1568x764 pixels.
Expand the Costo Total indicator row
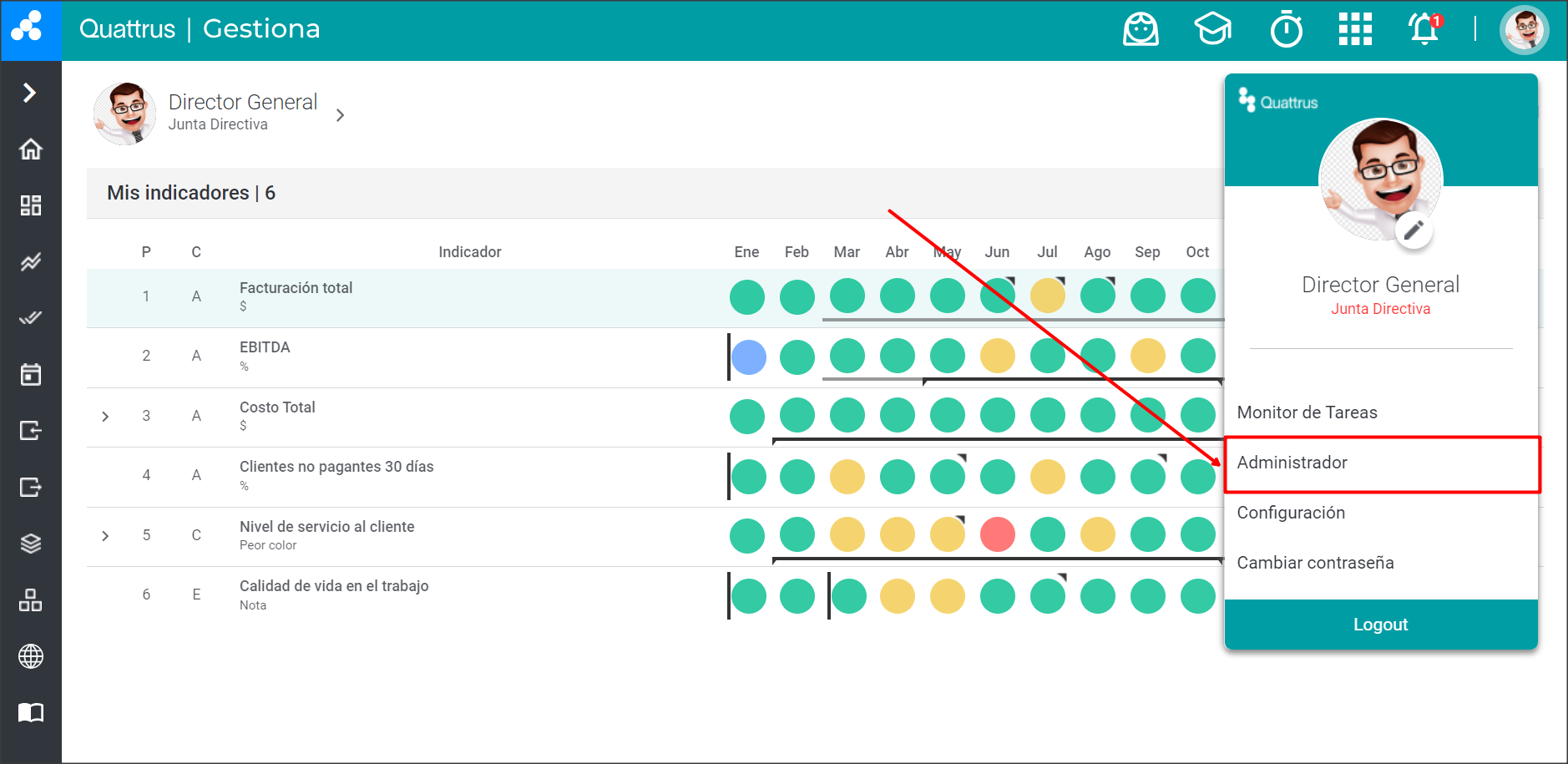105,416
